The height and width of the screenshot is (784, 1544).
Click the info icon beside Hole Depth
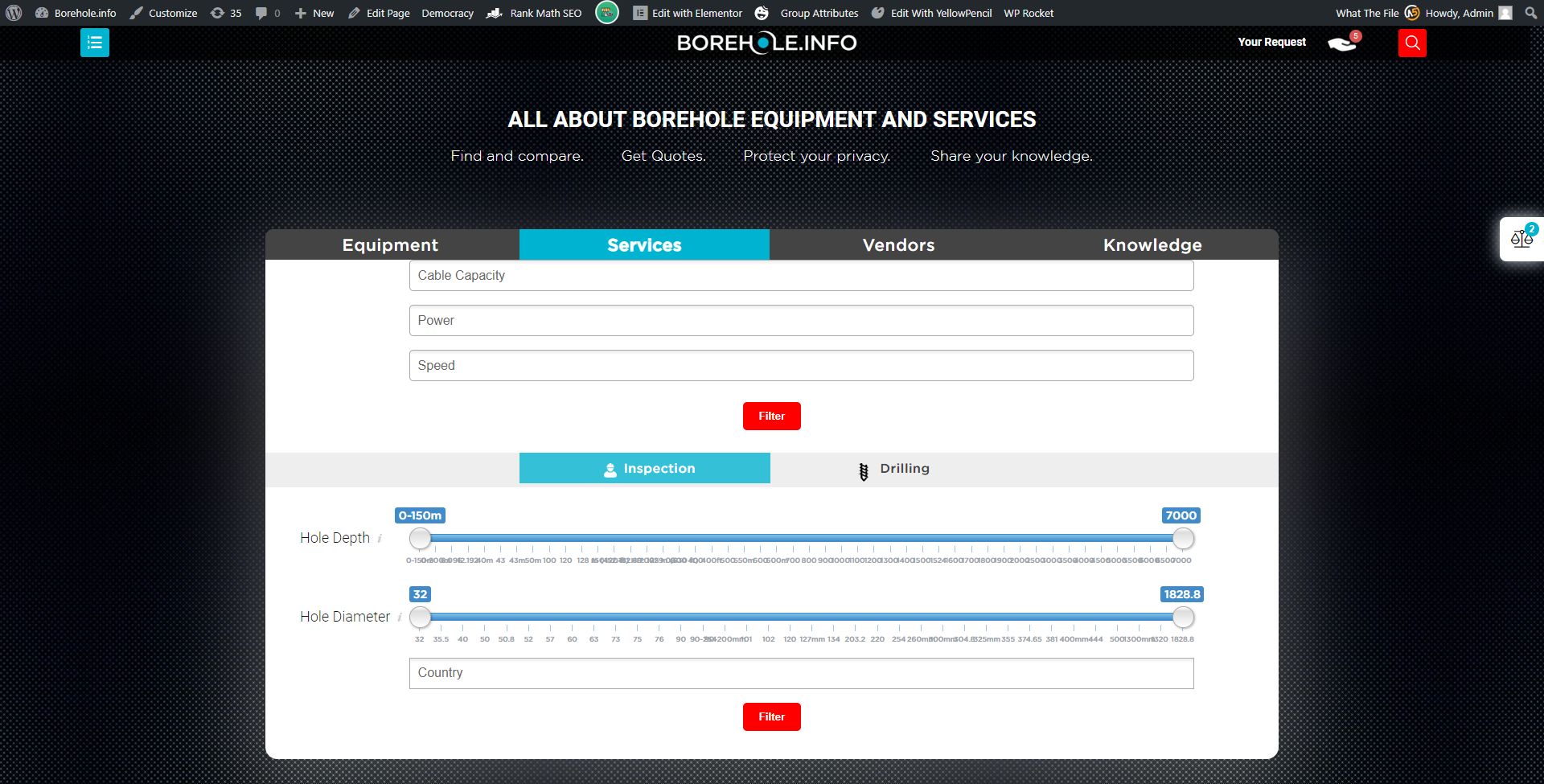point(380,539)
